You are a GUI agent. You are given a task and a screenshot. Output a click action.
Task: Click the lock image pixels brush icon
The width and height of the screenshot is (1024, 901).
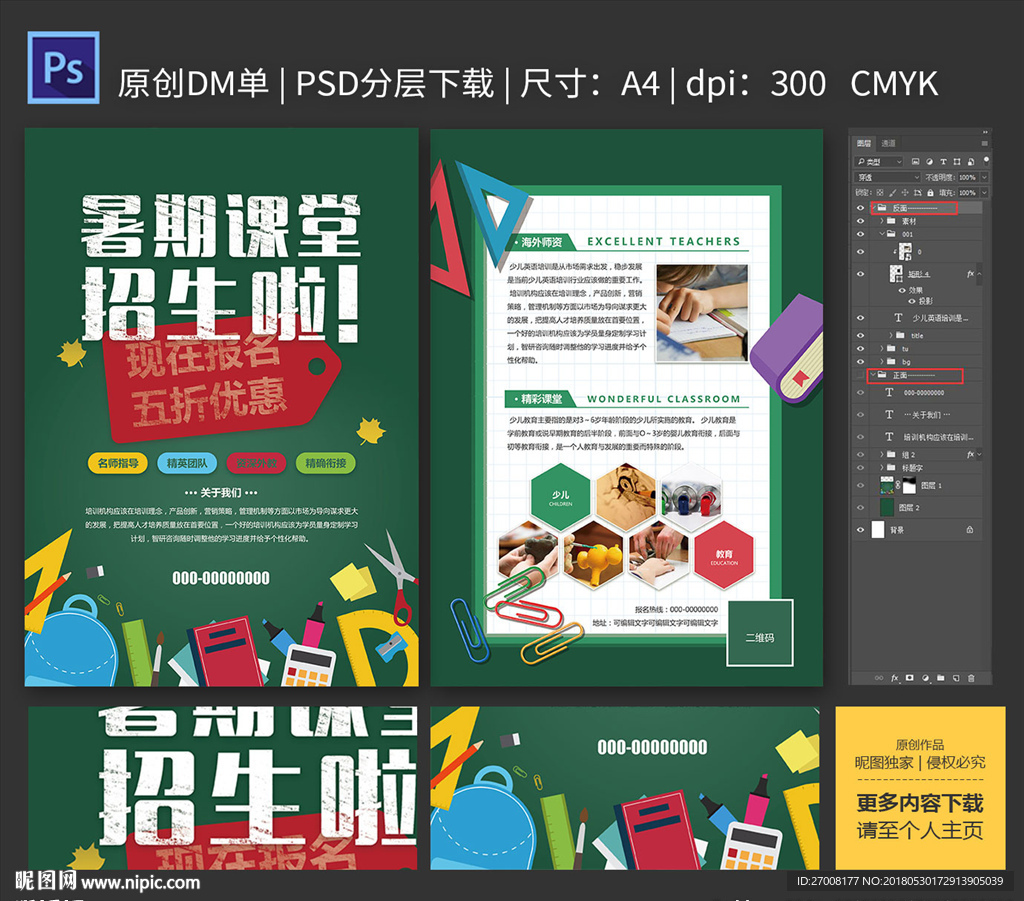893,193
